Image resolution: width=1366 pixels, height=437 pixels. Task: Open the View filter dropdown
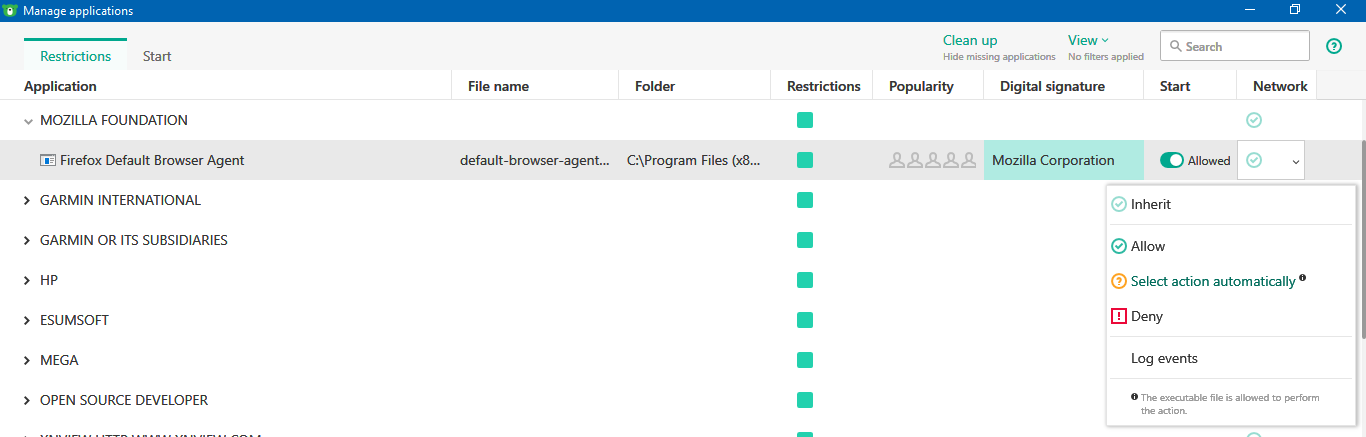point(1088,40)
